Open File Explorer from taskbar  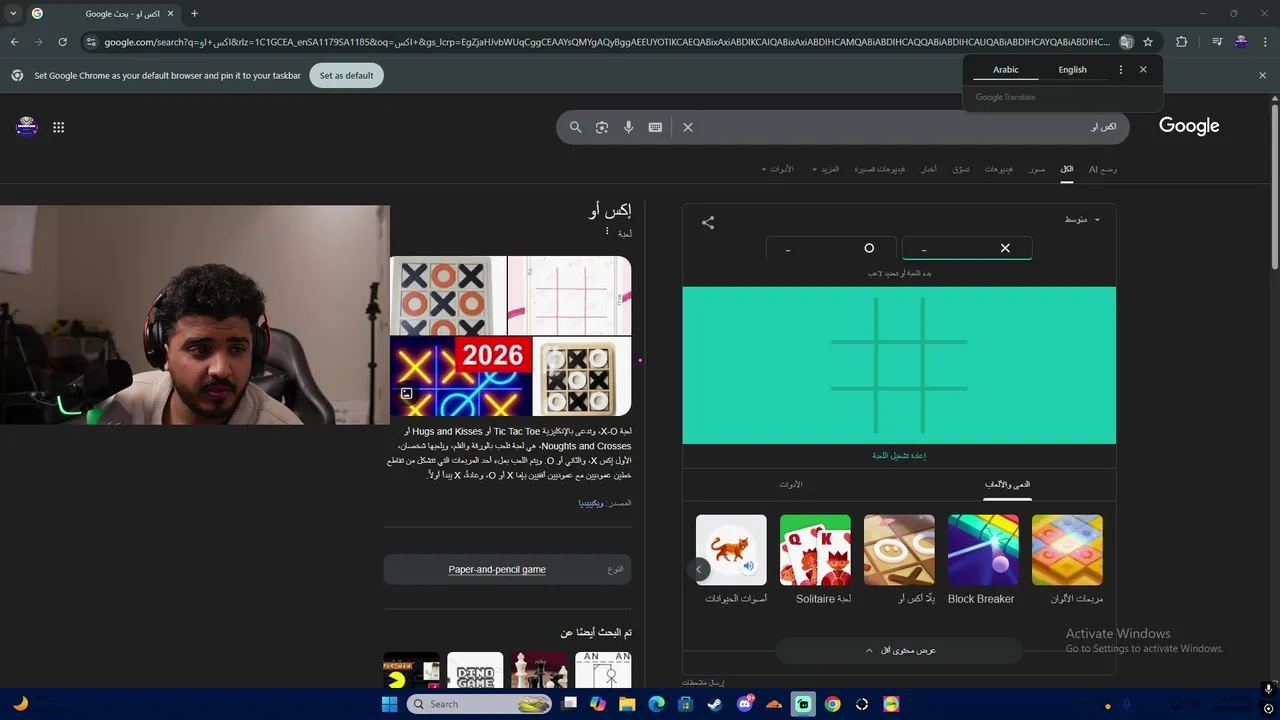(627, 704)
